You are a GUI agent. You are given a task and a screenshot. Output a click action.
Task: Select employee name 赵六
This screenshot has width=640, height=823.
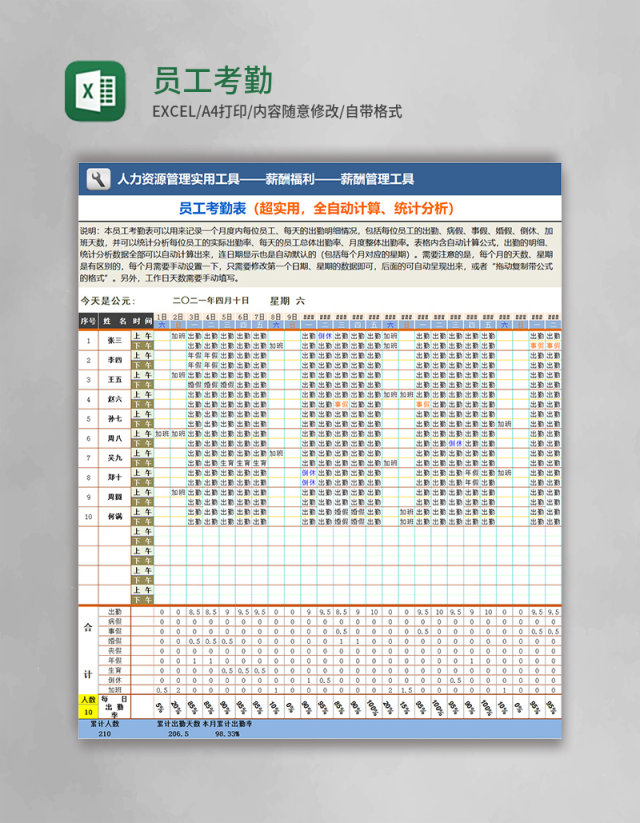coord(114,399)
